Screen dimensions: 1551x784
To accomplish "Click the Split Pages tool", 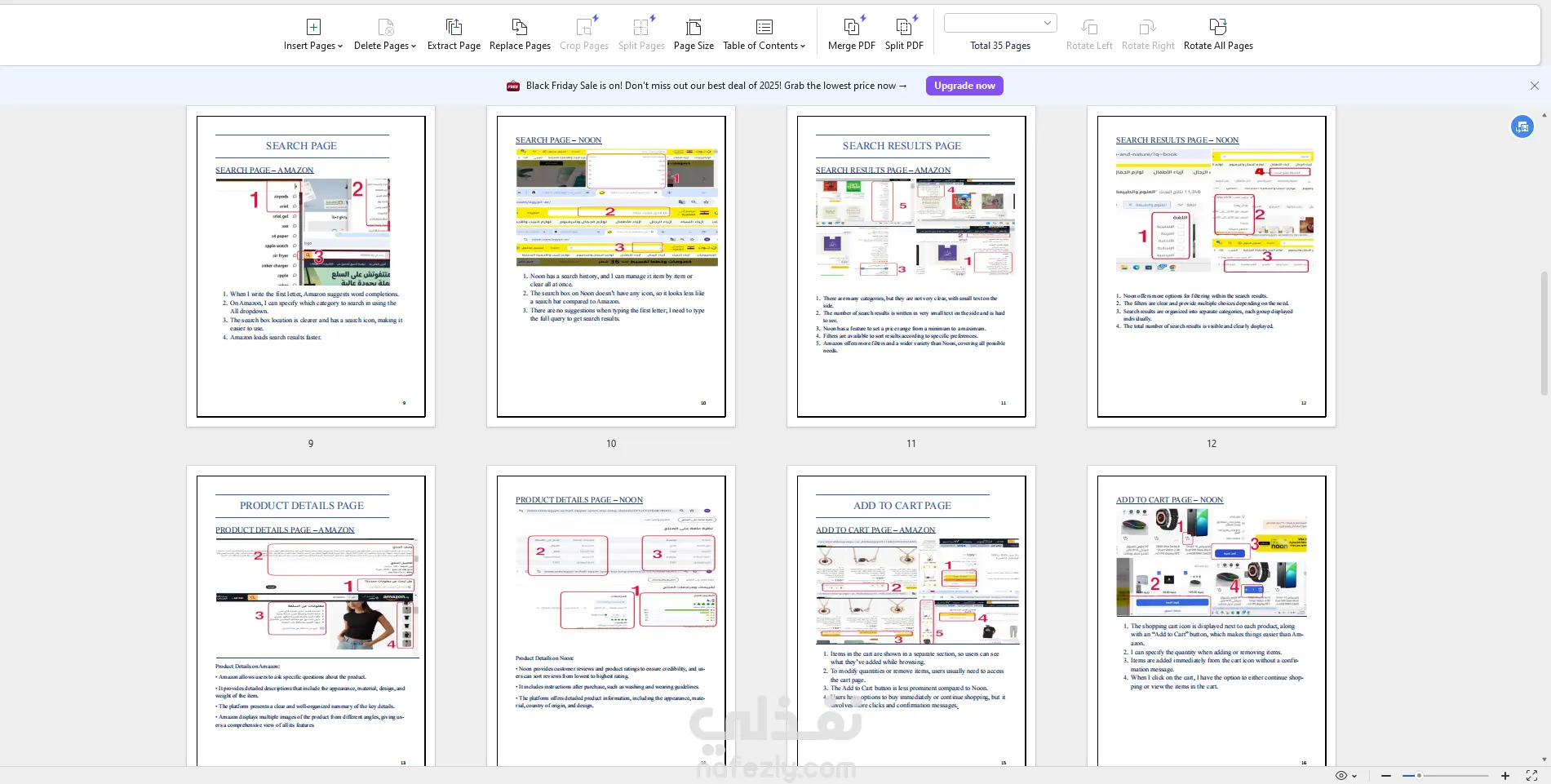I will click(641, 35).
